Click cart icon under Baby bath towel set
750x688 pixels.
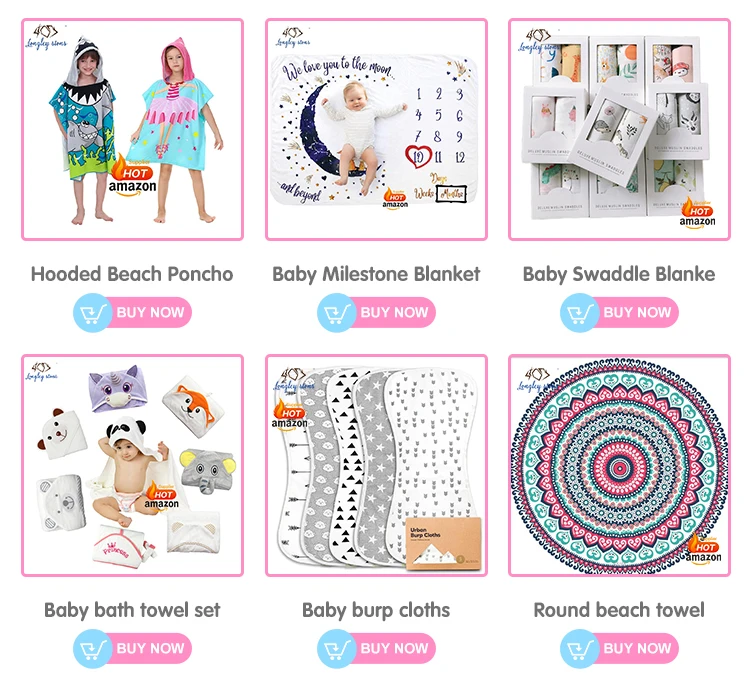point(93,649)
